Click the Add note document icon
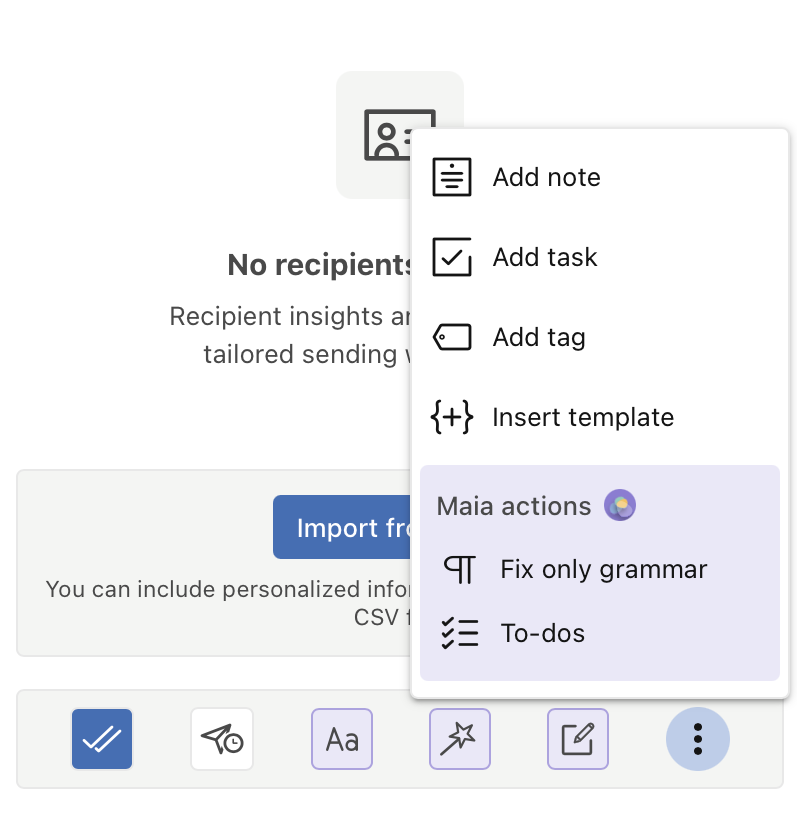The image size is (797, 820). [x=452, y=177]
